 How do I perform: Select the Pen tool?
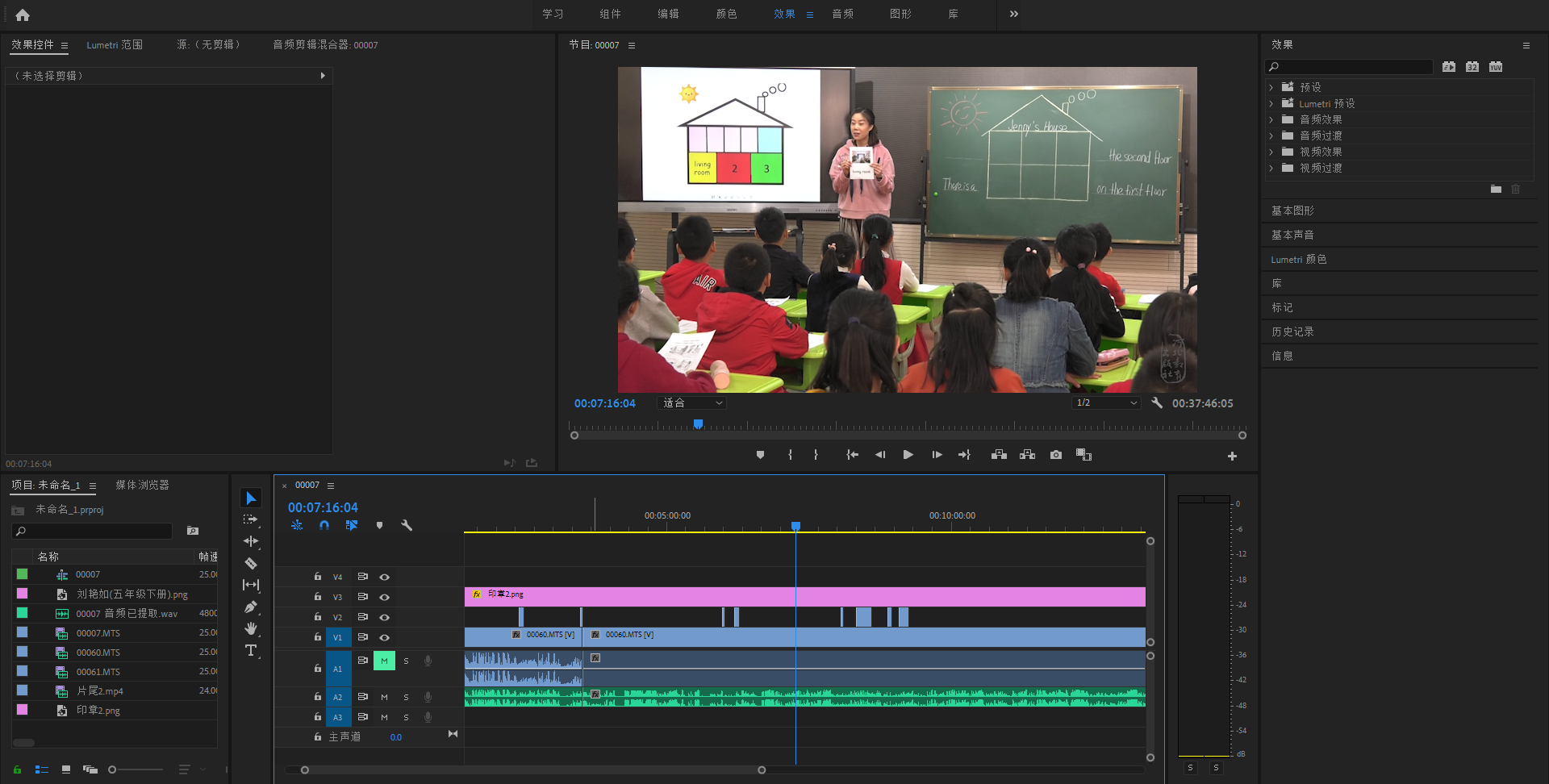[x=251, y=607]
